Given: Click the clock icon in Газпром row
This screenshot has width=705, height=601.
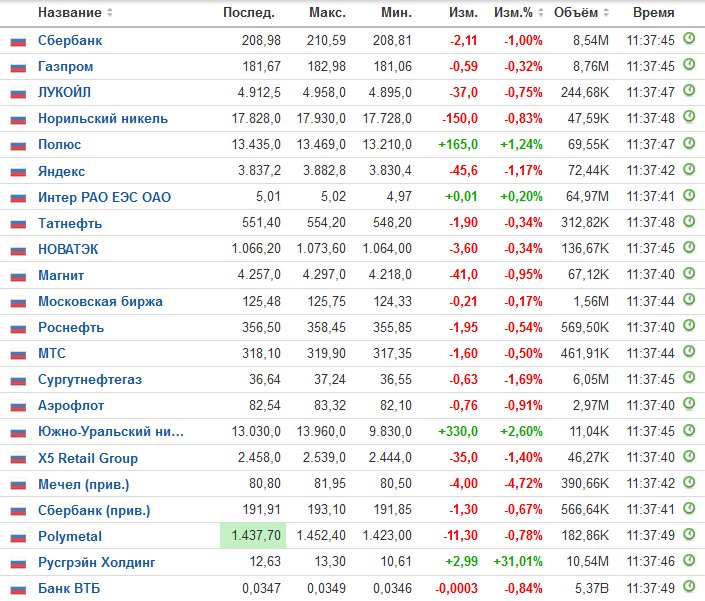Looking at the screenshot, I should (689, 65).
